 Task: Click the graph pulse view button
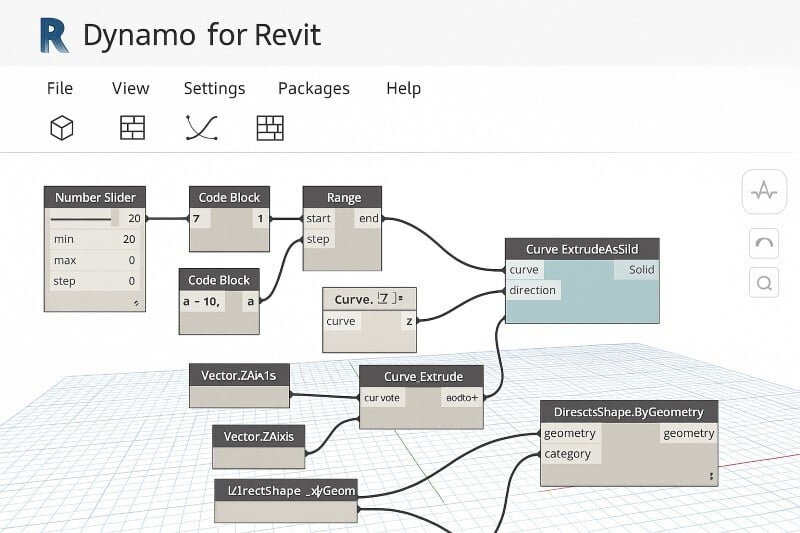[764, 191]
